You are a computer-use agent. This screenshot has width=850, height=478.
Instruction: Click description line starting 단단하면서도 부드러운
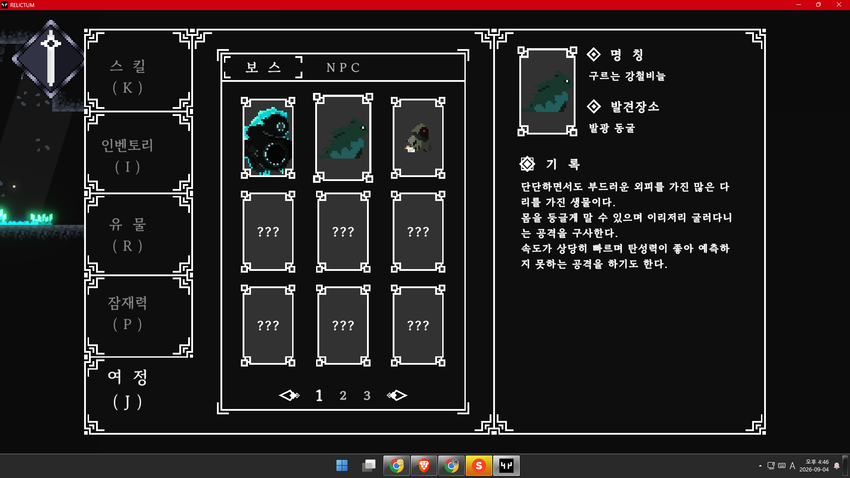pos(625,187)
